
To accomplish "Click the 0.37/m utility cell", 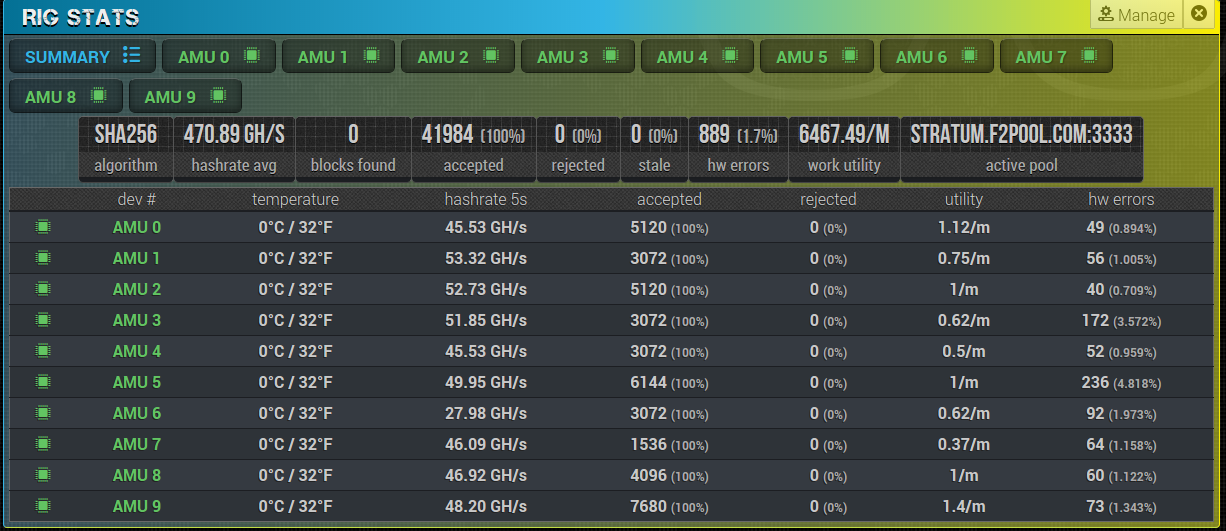I will coord(964,444).
